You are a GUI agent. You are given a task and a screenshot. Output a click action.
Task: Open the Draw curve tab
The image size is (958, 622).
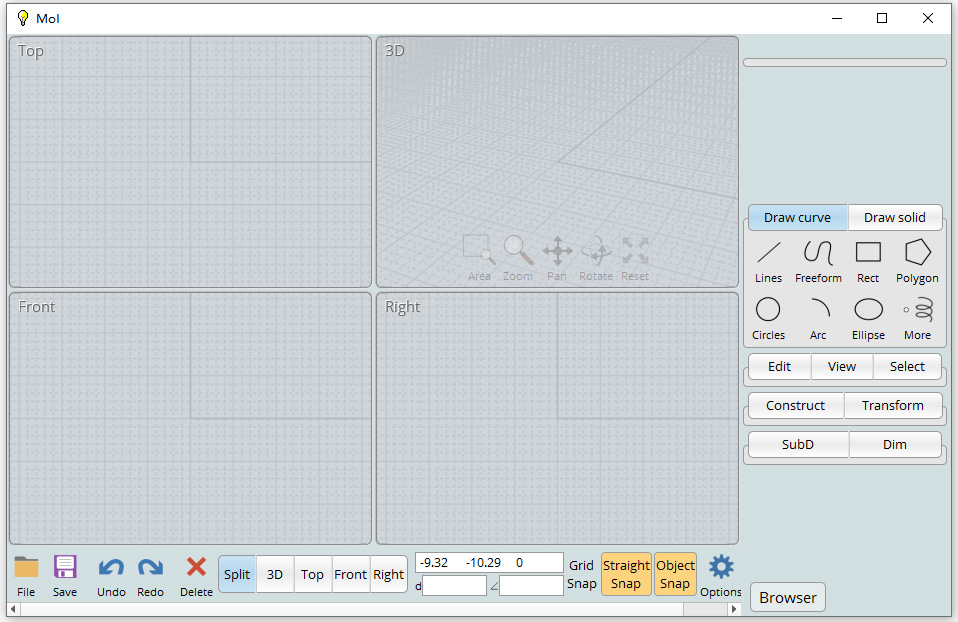pyautogui.click(x=797, y=217)
